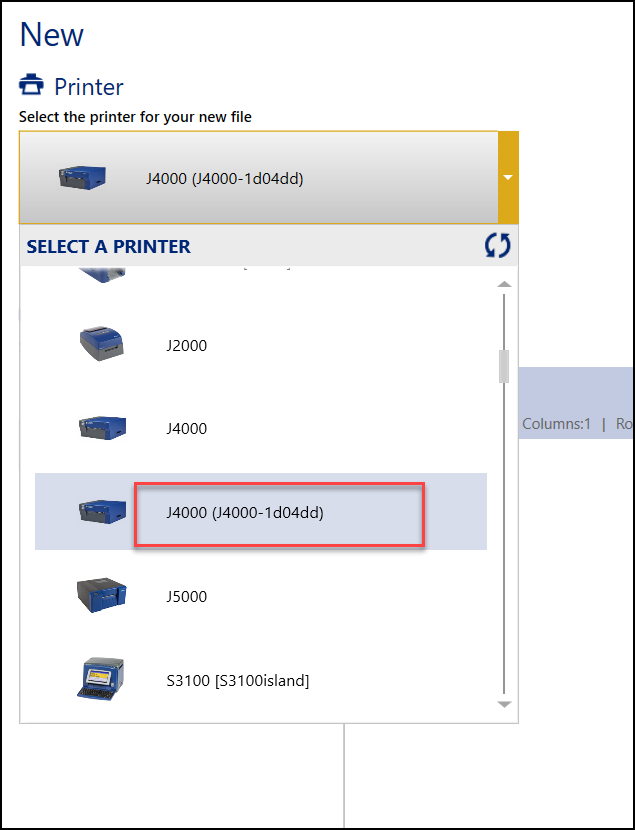Click the printer list scrollbar thumb
Image resolution: width=635 pixels, height=830 pixels.
point(504,366)
